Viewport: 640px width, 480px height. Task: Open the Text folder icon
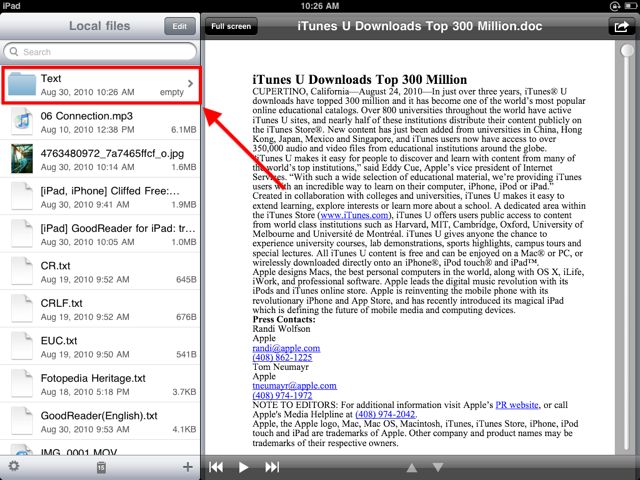click(22, 84)
